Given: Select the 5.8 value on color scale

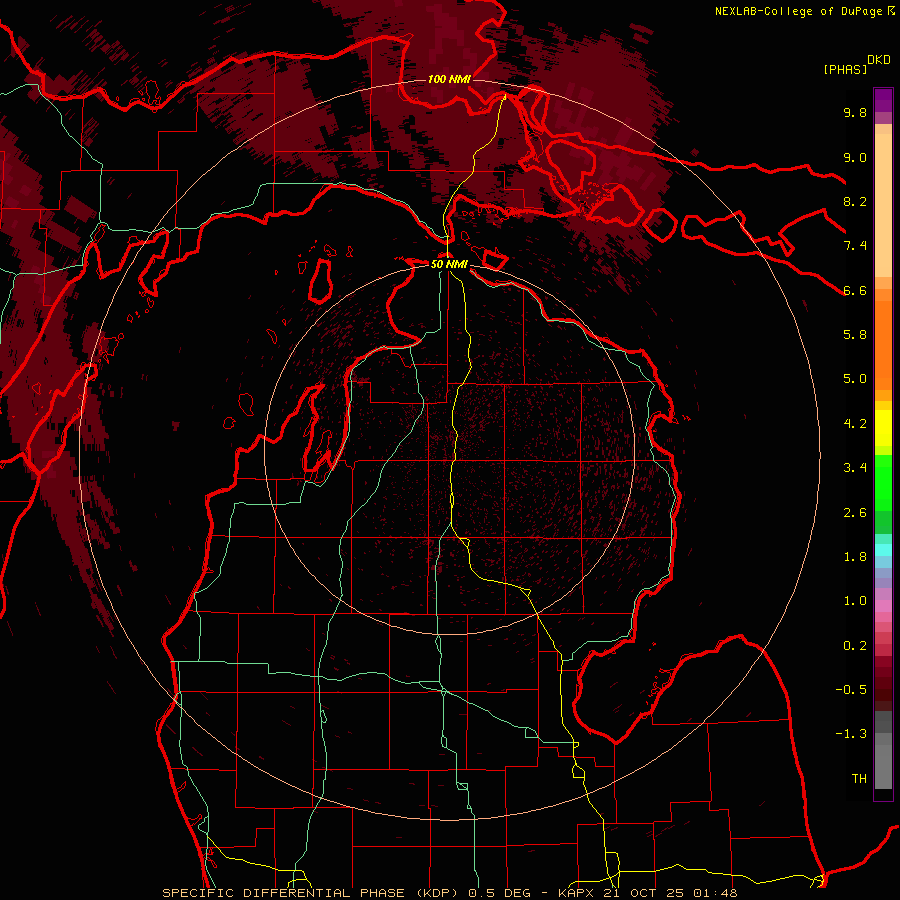Looking at the screenshot, I should click(x=855, y=335).
